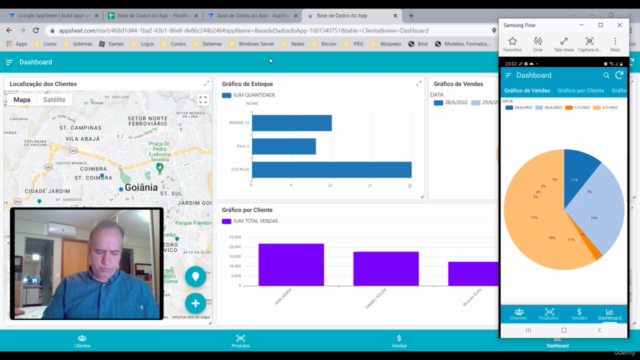Open the Bitcoin bookmark folder

coord(324,44)
